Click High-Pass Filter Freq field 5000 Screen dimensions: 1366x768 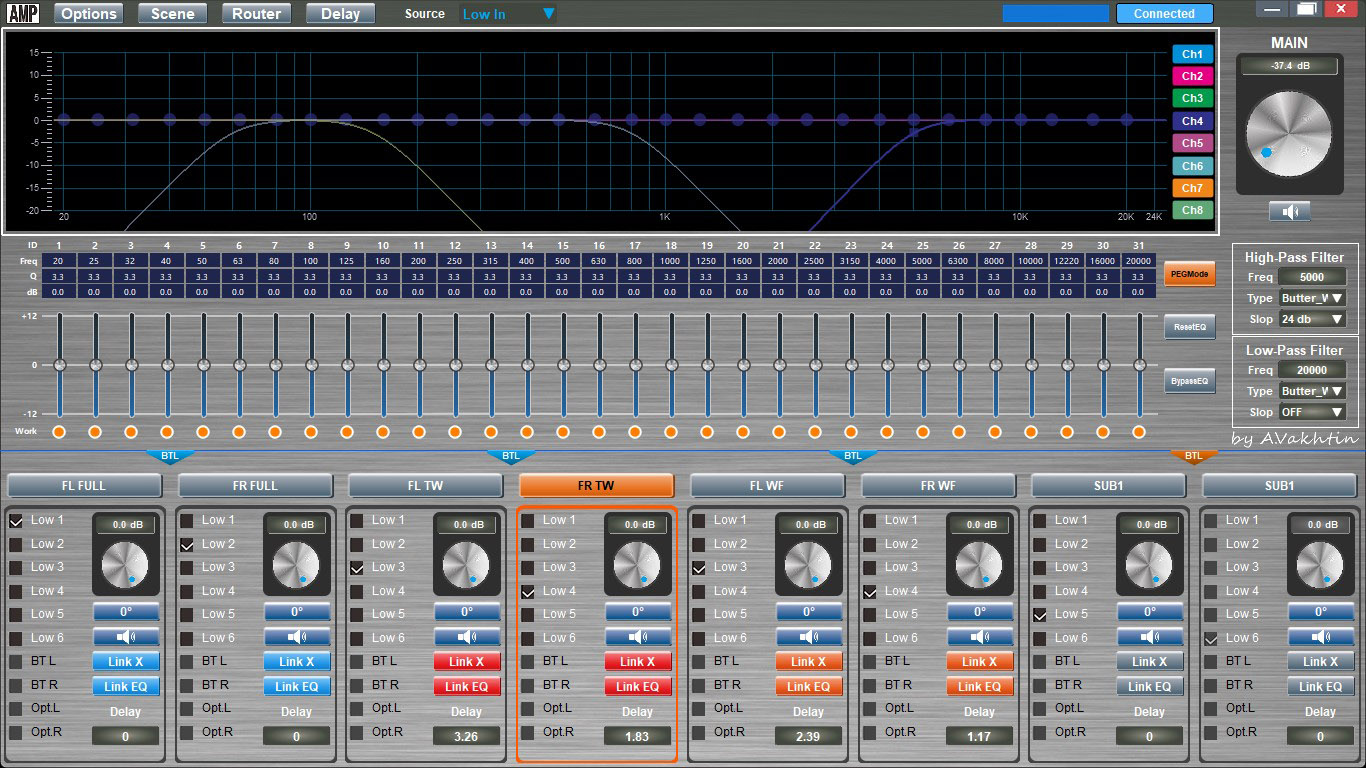tap(1311, 277)
